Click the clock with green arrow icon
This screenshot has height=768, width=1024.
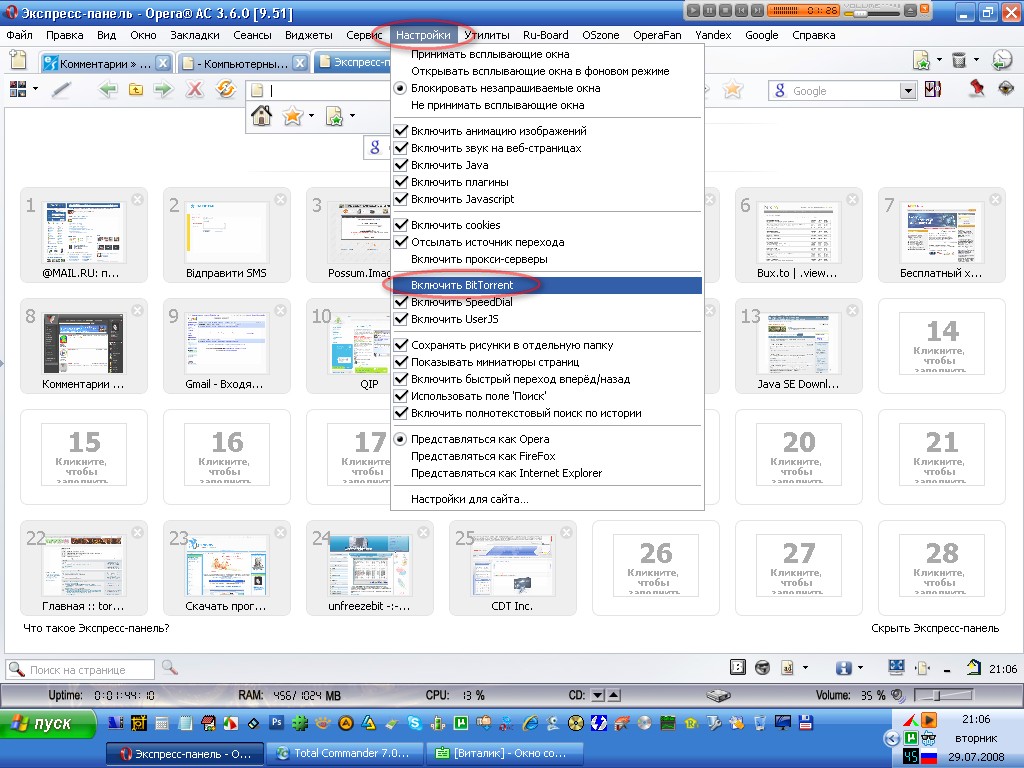[1002, 60]
